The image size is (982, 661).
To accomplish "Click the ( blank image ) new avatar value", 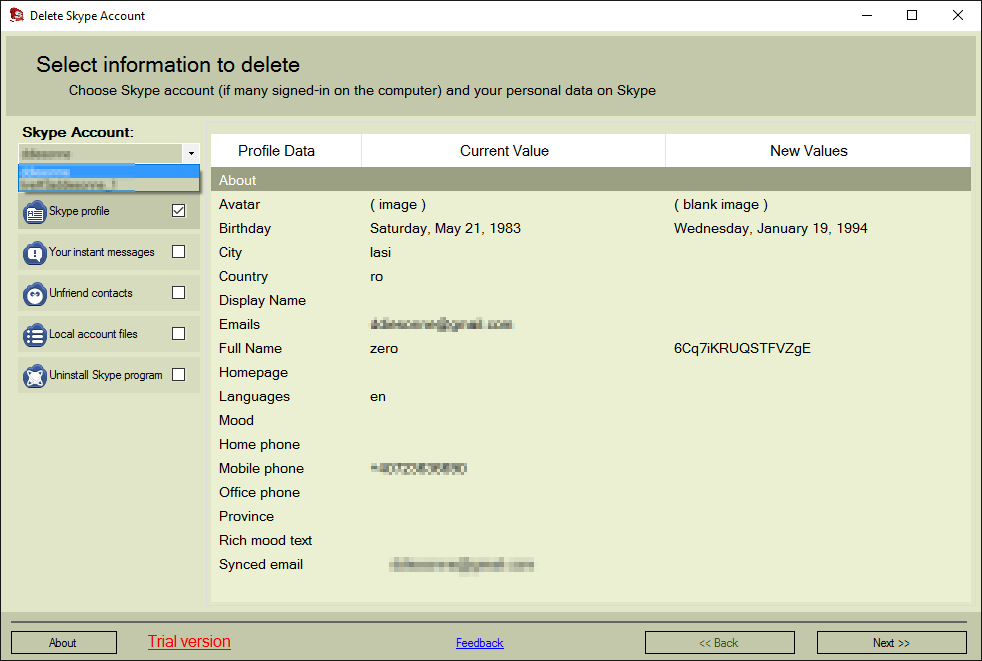I will [x=721, y=204].
